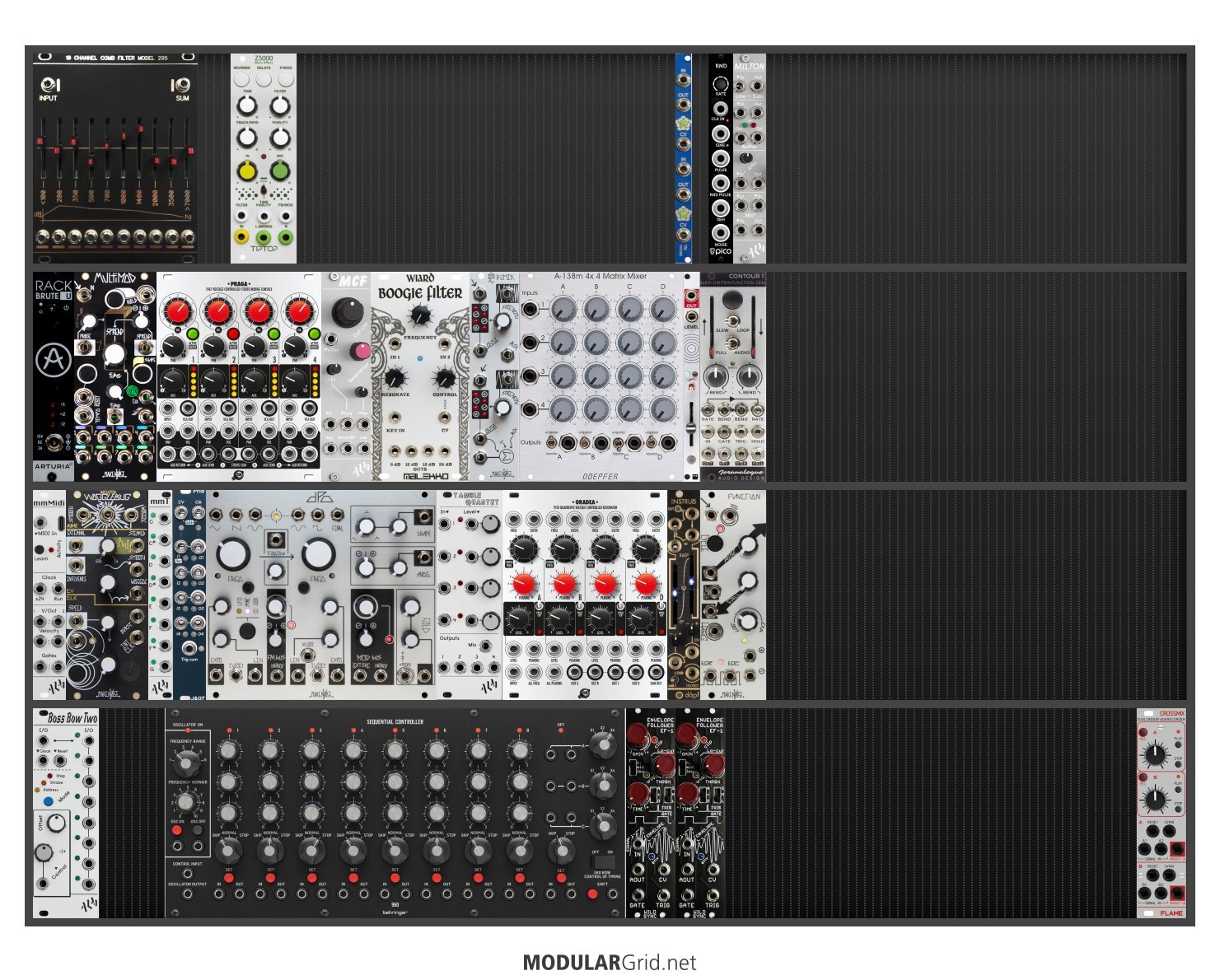Click the INPUT jack on the comb filter
Image resolution: width=1220 pixels, height=980 pixels.
[49, 85]
